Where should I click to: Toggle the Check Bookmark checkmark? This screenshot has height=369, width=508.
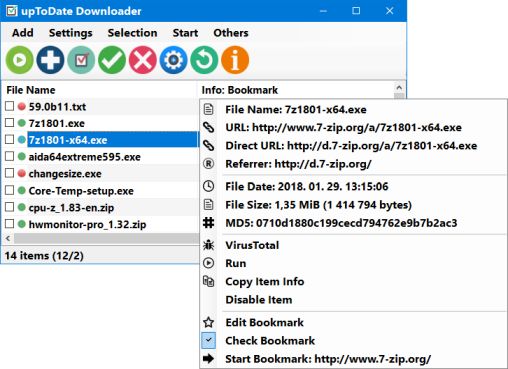pos(209,340)
